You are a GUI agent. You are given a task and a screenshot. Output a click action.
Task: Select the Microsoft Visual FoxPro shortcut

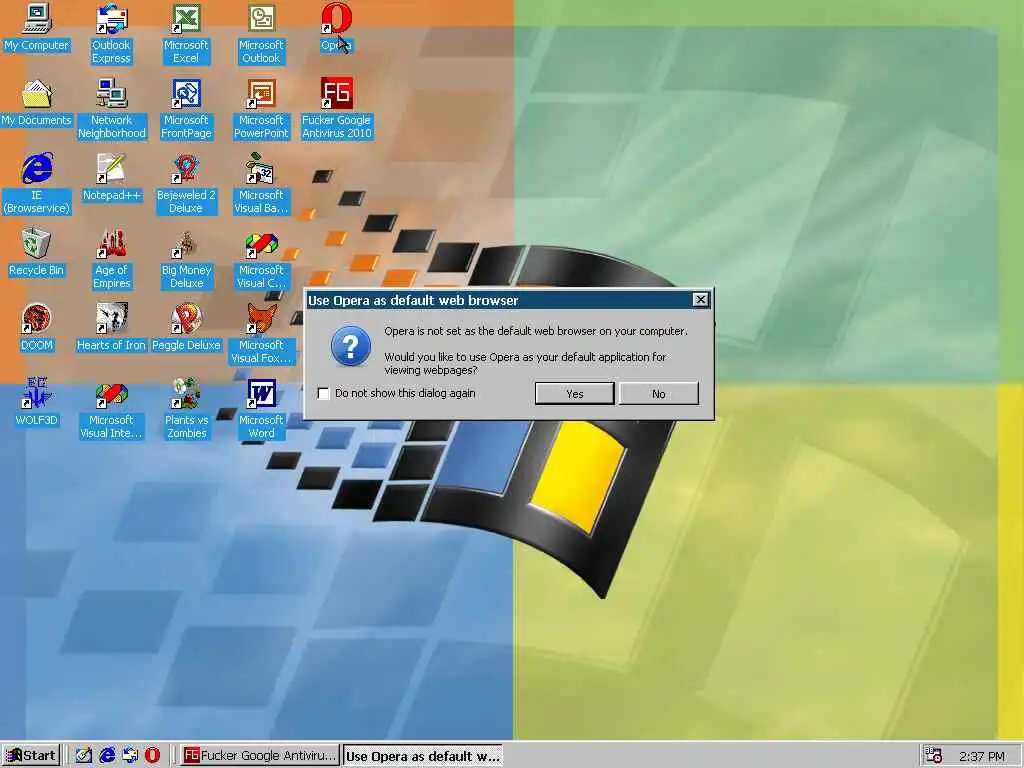261,334
